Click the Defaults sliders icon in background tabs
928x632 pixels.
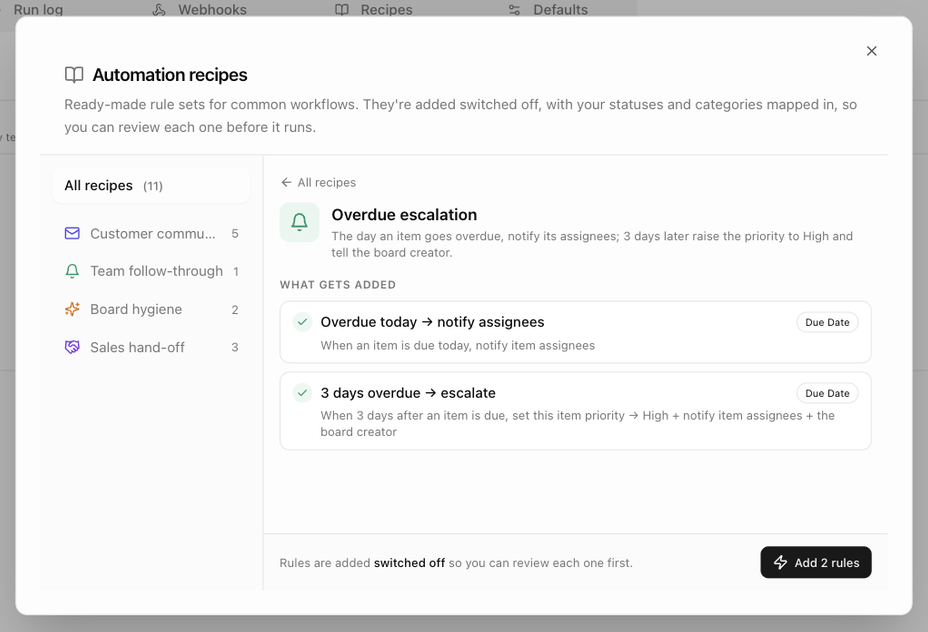click(x=514, y=9)
